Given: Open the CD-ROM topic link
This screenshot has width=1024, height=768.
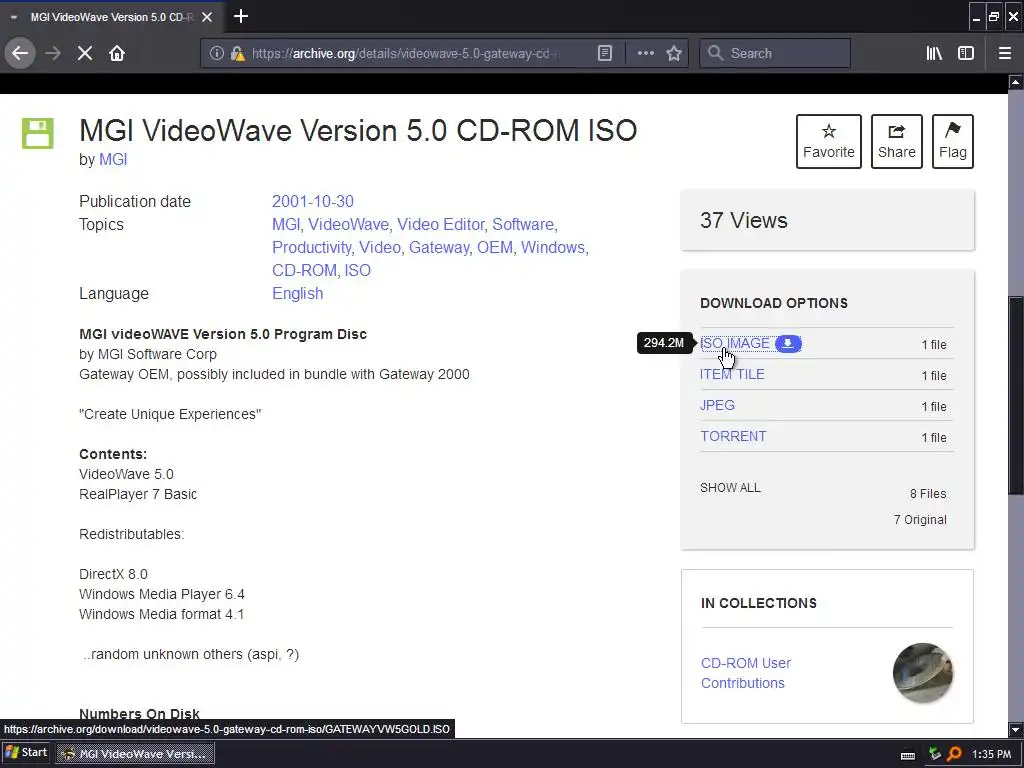Looking at the screenshot, I should [304, 270].
